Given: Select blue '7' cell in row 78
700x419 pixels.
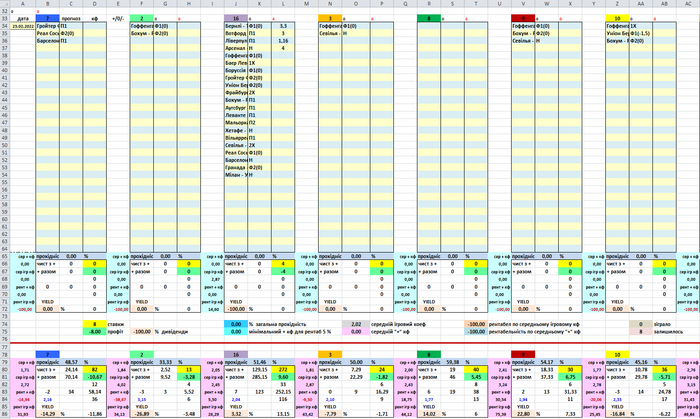Looking at the screenshot, I should tap(47, 355).
